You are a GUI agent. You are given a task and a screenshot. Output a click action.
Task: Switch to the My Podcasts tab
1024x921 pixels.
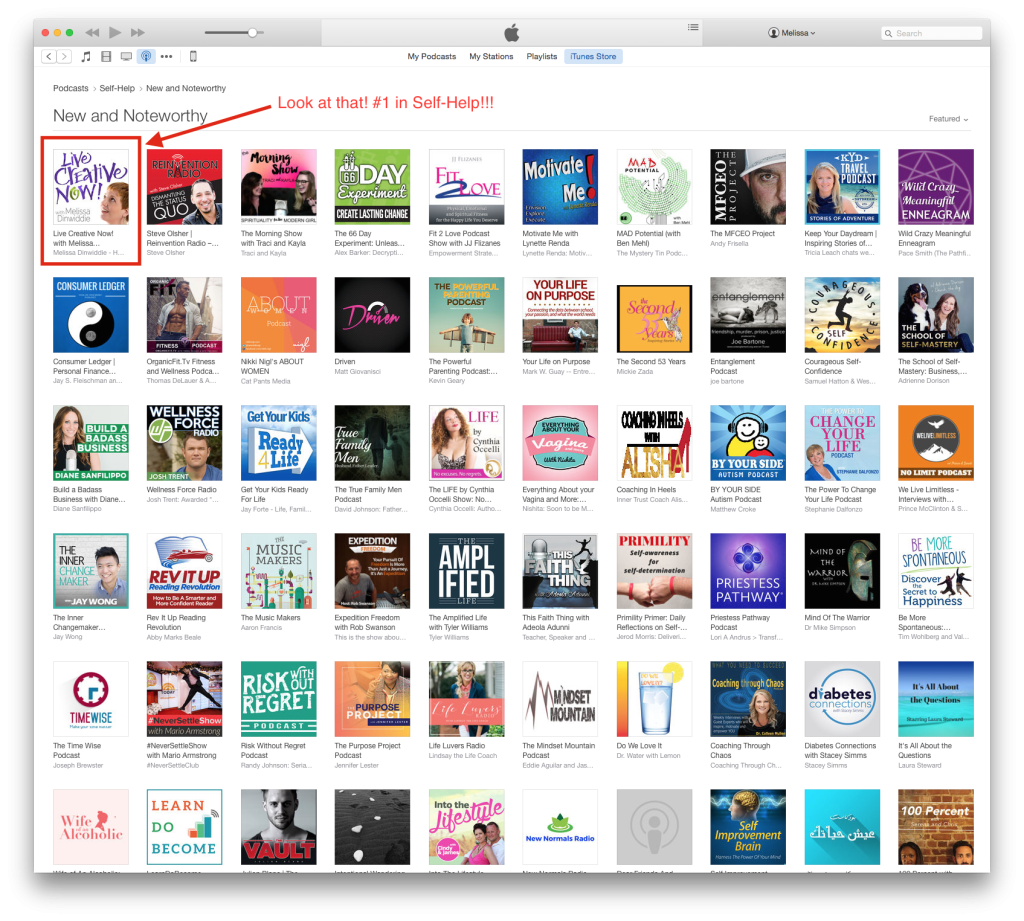point(432,57)
